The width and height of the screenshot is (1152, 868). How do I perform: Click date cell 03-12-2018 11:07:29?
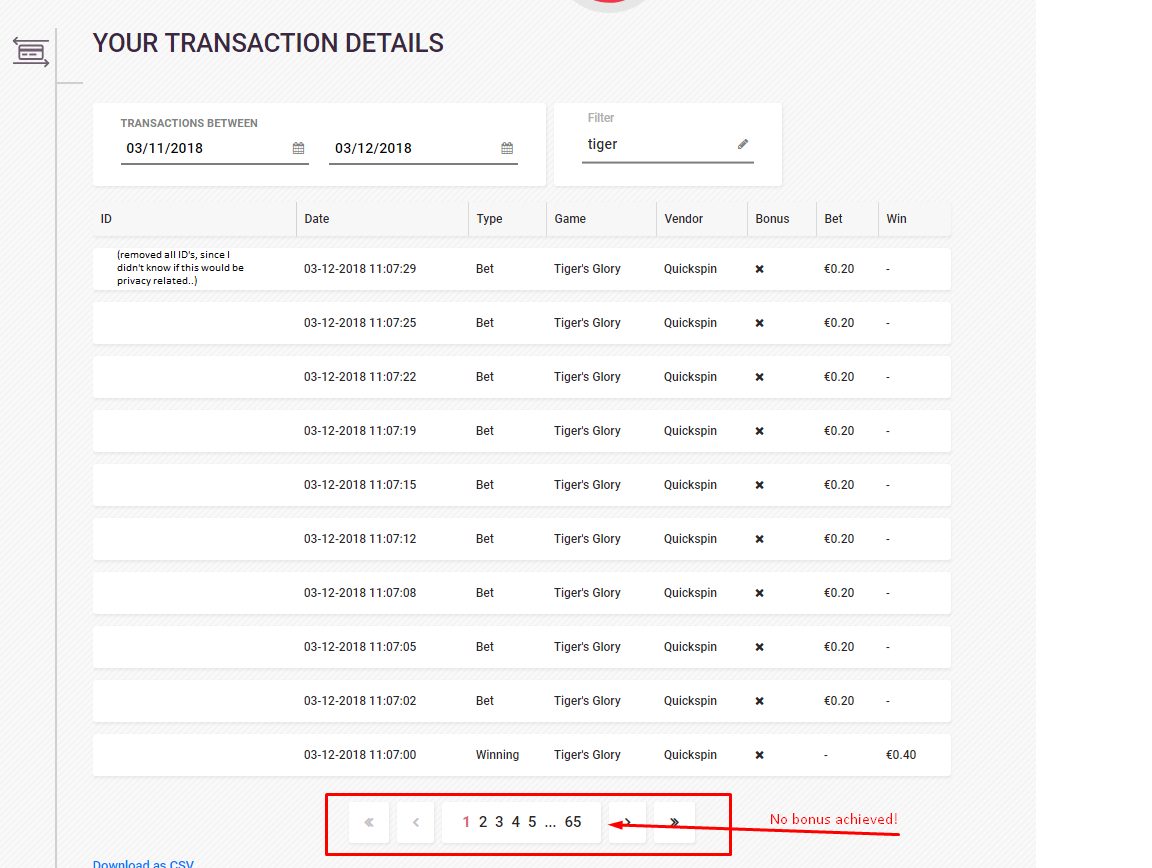coord(360,269)
